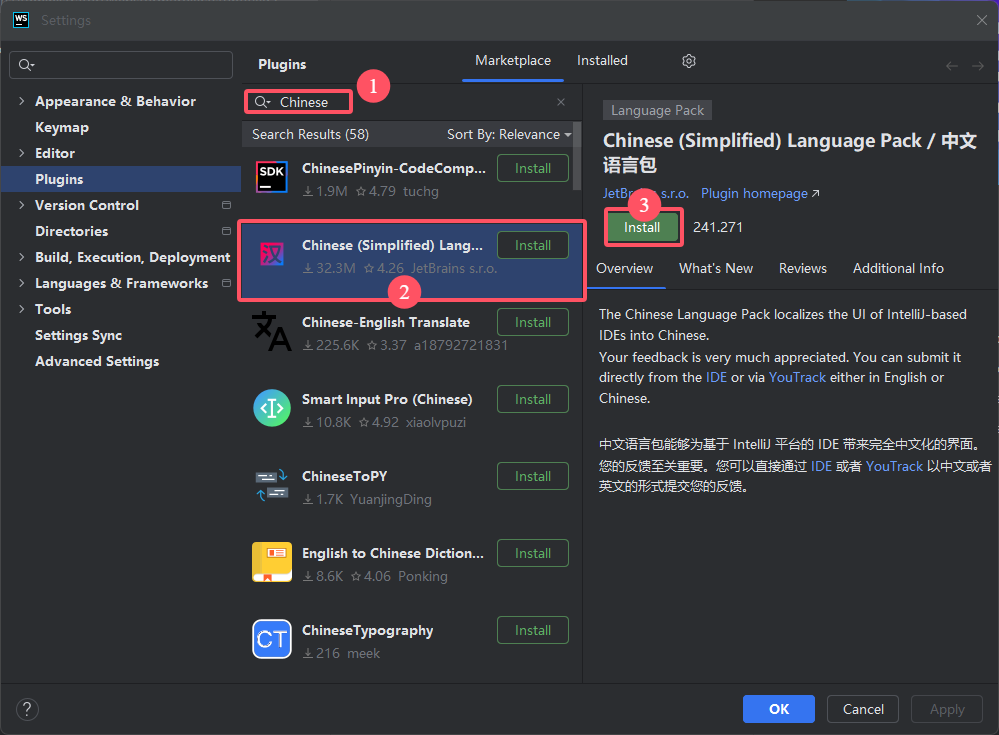Install the ChineseToPY plugin
Screen dimensions: 999x735
click(533, 476)
